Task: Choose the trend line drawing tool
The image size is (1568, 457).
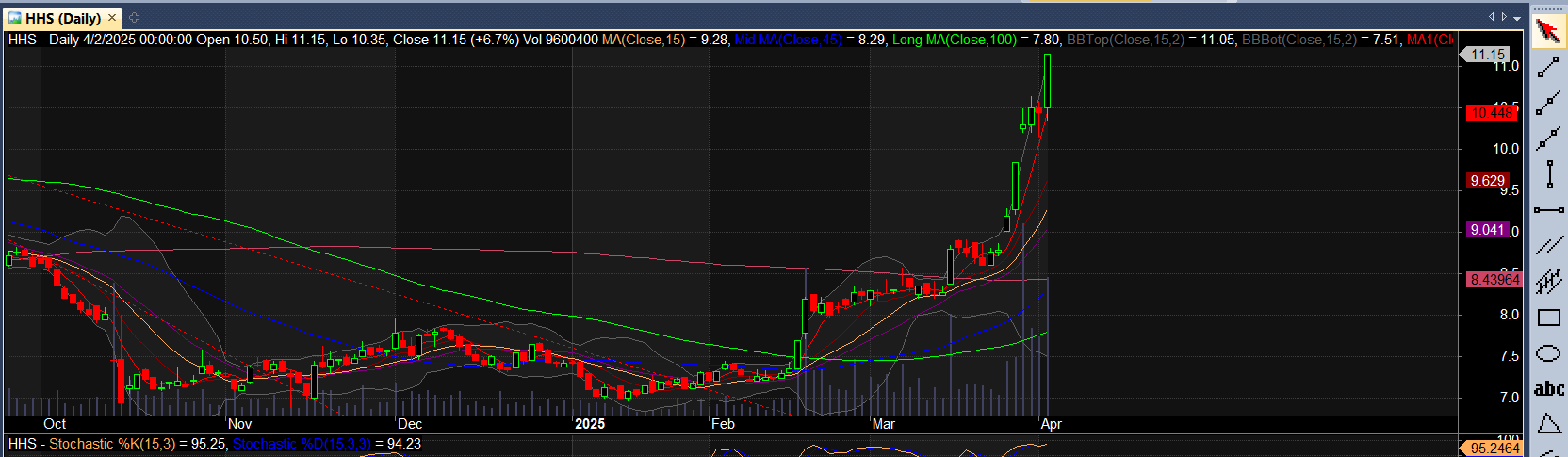Action: [1548, 68]
